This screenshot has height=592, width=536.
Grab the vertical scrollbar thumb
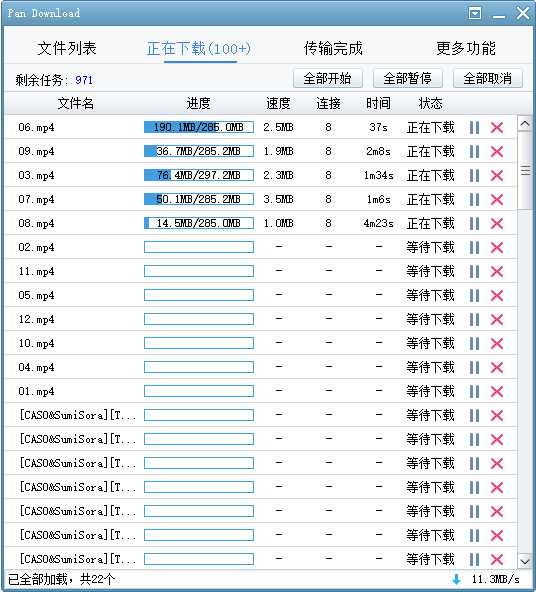[x=525, y=170]
